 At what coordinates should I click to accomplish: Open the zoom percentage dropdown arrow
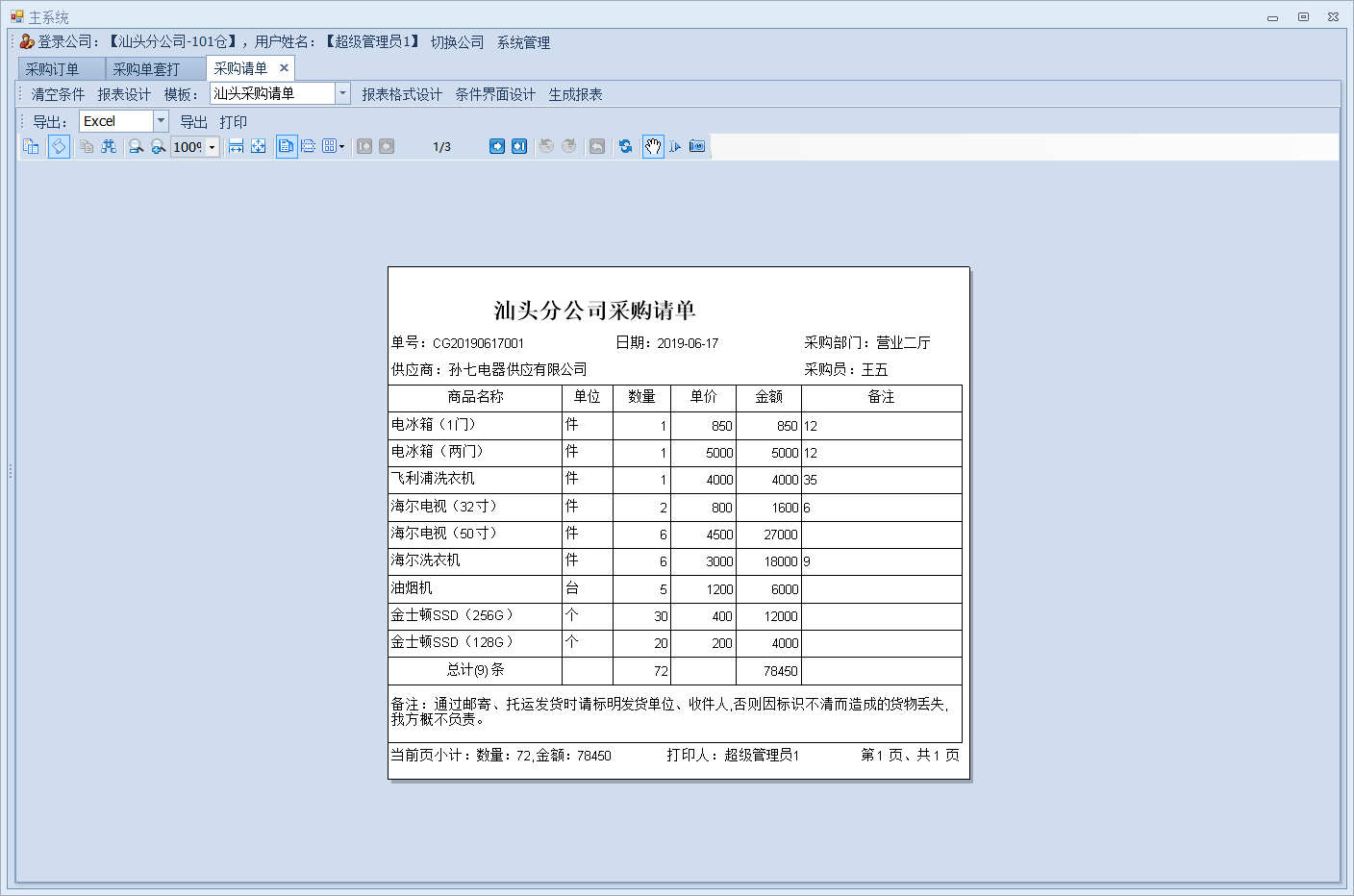(213, 147)
